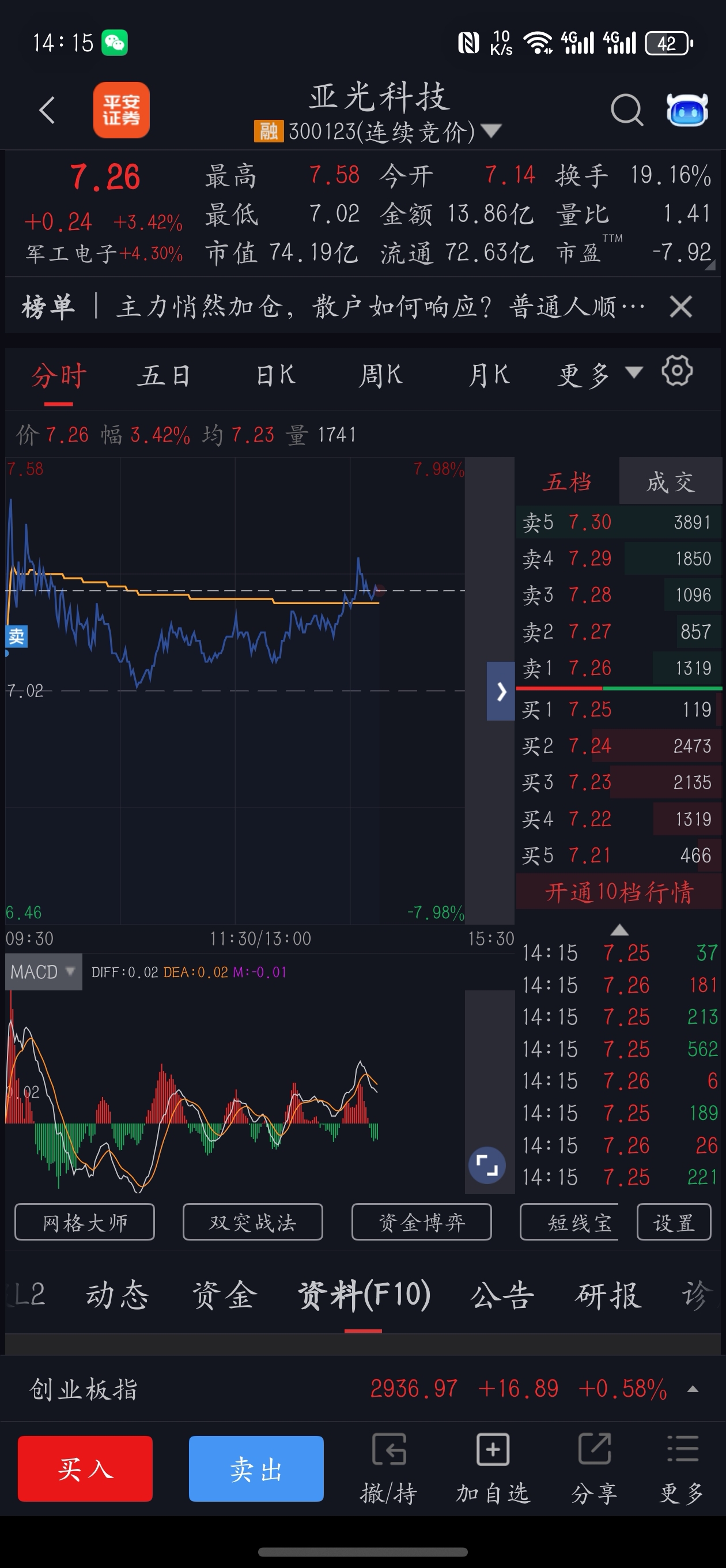Tap the home gesture bar
Screen dimensions: 726x1568
coord(362,1551)
